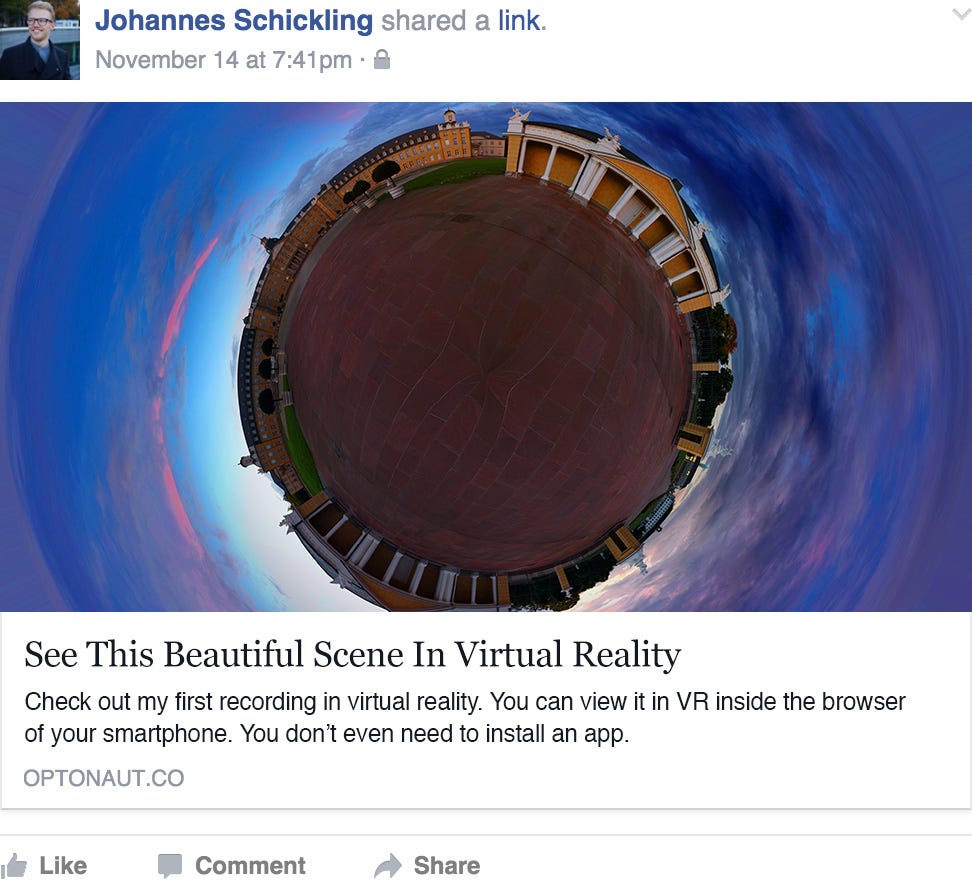Open the tiny planet panorama preview image
The height and width of the screenshot is (880, 972).
(486, 357)
